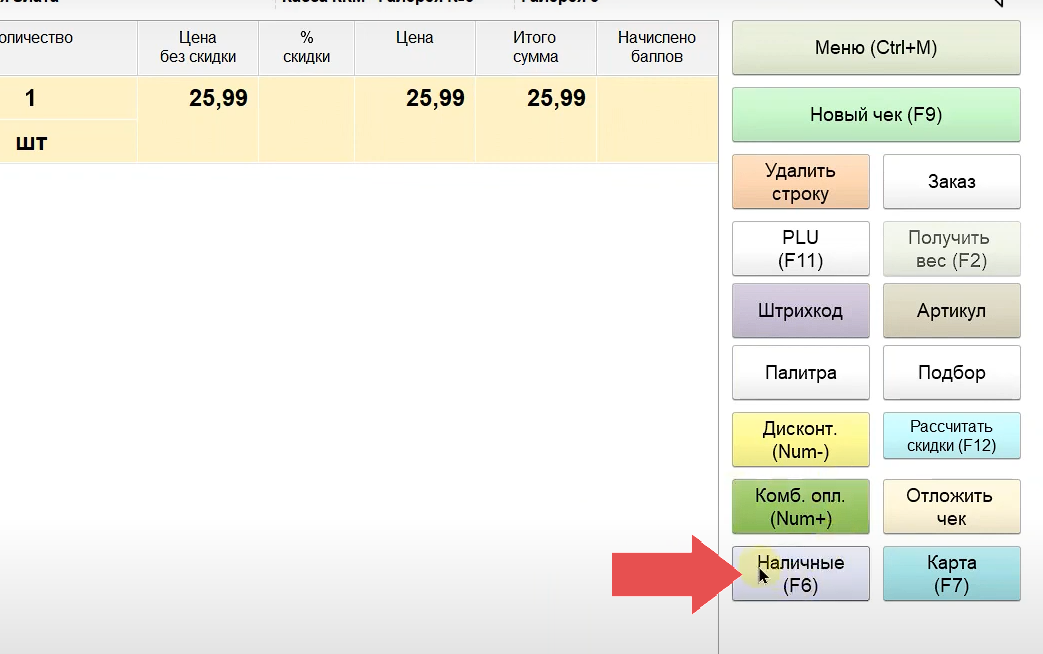Image resolution: width=1043 pixels, height=654 pixels.
Task: Click the Итого сумма column header
Action: 535,47
